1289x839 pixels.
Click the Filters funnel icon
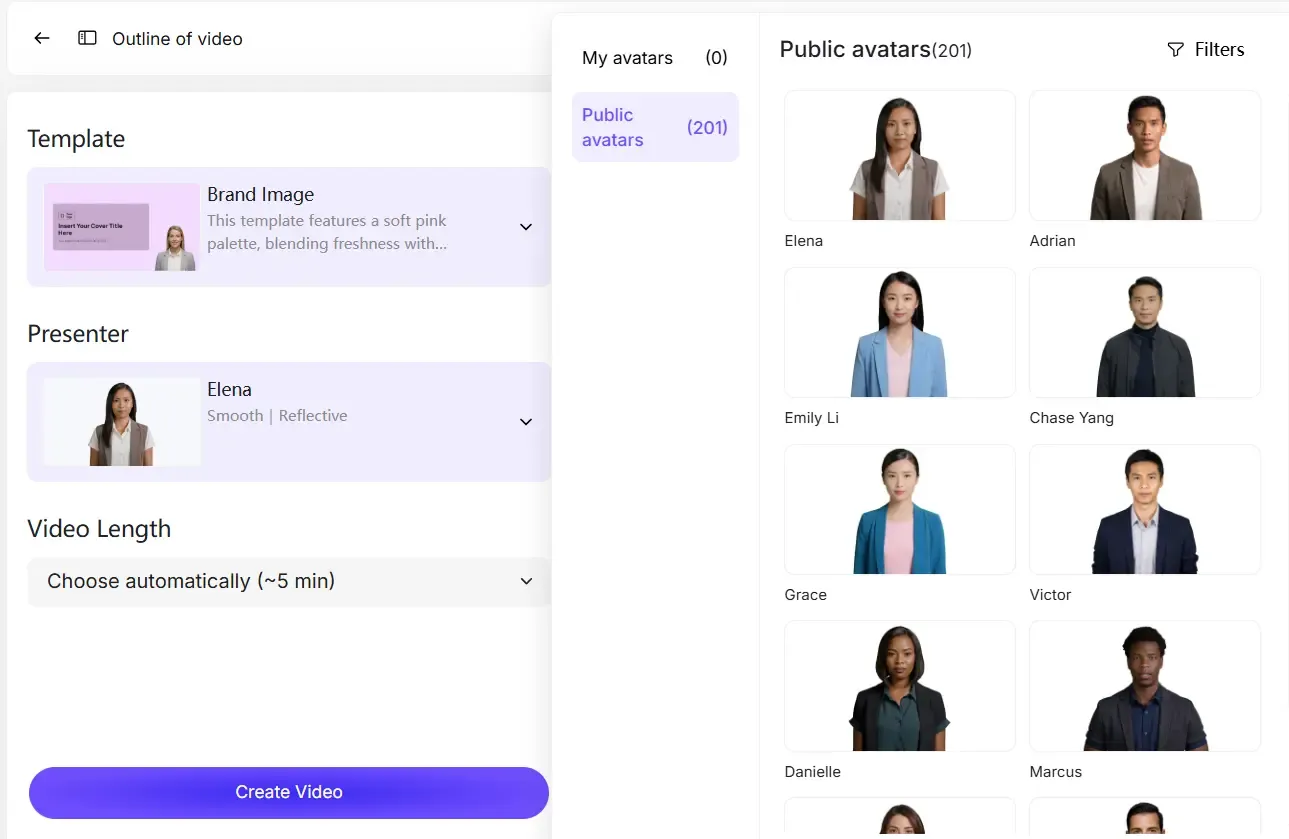tap(1176, 50)
